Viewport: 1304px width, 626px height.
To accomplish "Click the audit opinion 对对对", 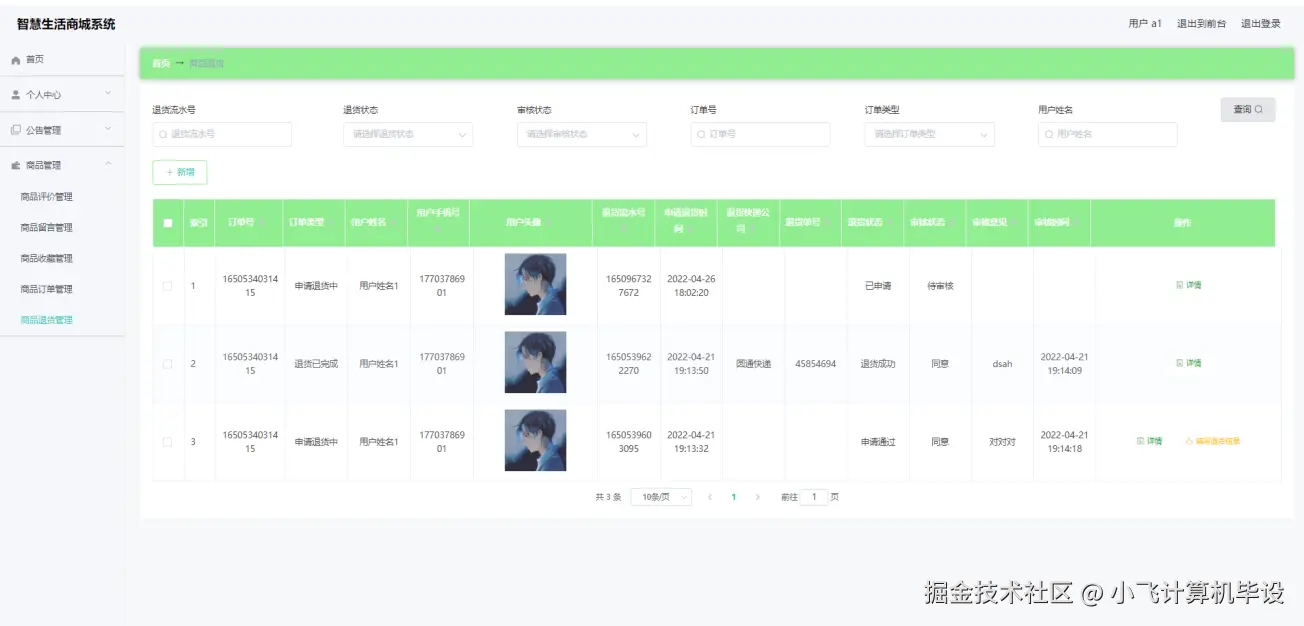I will [x=1002, y=442].
